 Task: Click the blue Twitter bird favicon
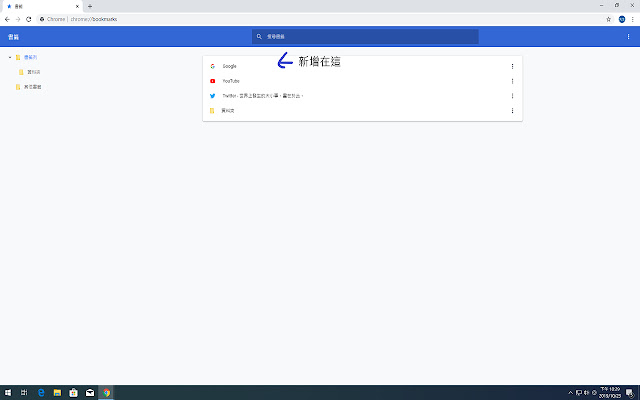[212, 96]
